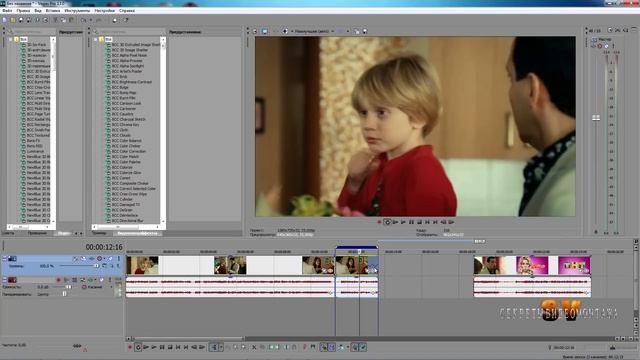This screenshot has height=360, width=640.
Task: Pause playback from the timeline transport
Action: pyautogui.click(x=162, y=347)
